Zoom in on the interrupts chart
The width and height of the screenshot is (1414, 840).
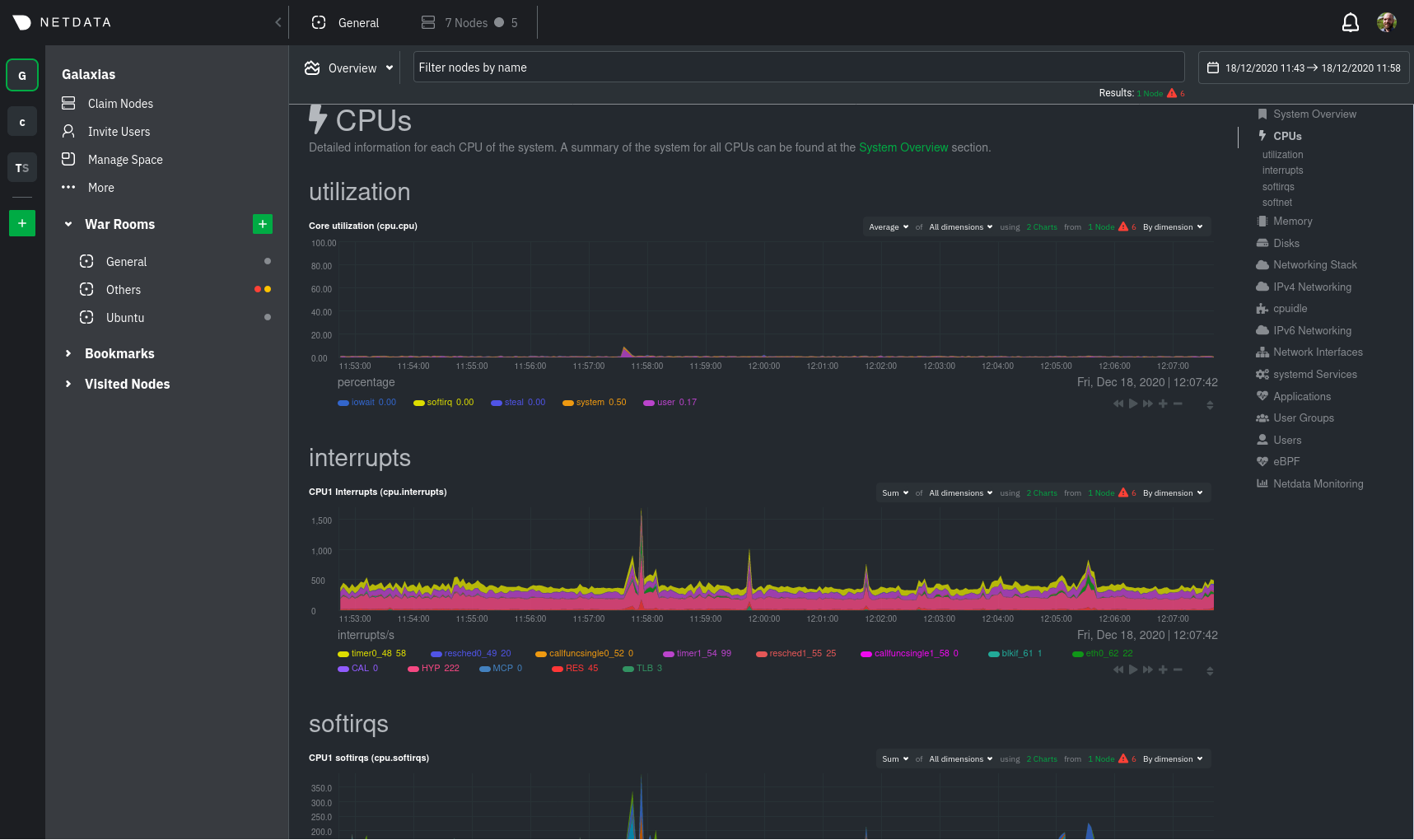pos(1163,670)
